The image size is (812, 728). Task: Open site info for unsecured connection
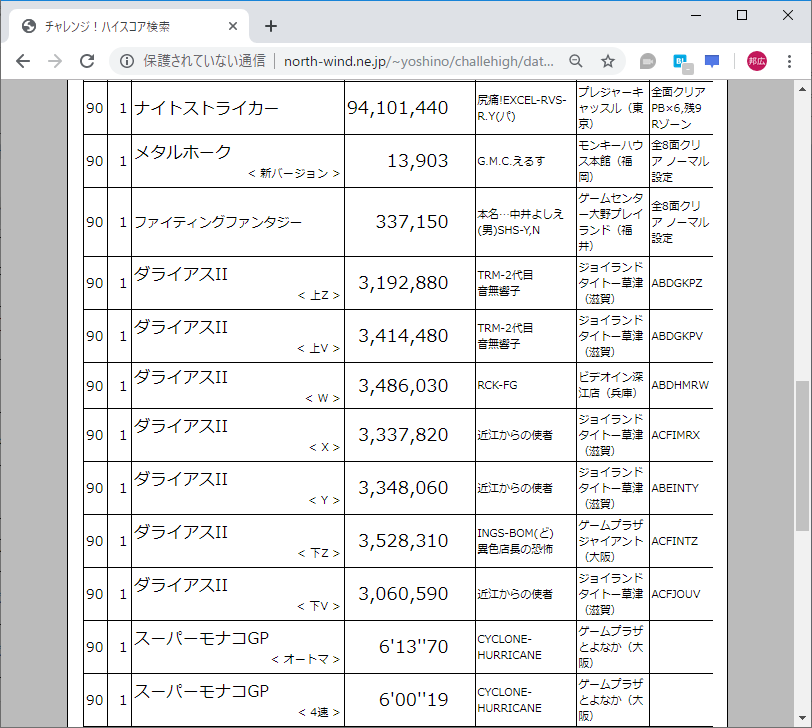click(127, 61)
